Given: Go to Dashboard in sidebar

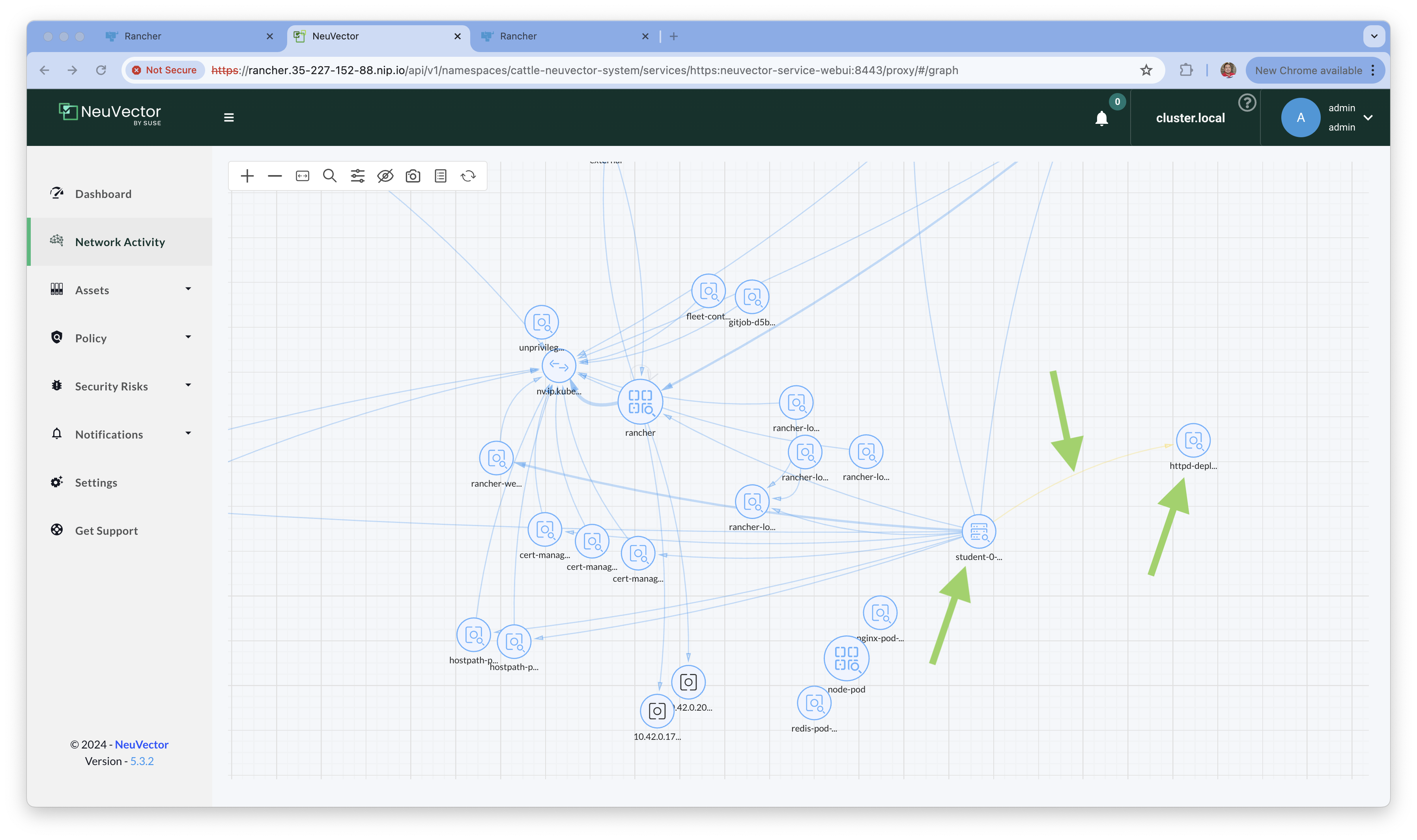Looking at the screenshot, I should click(103, 194).
